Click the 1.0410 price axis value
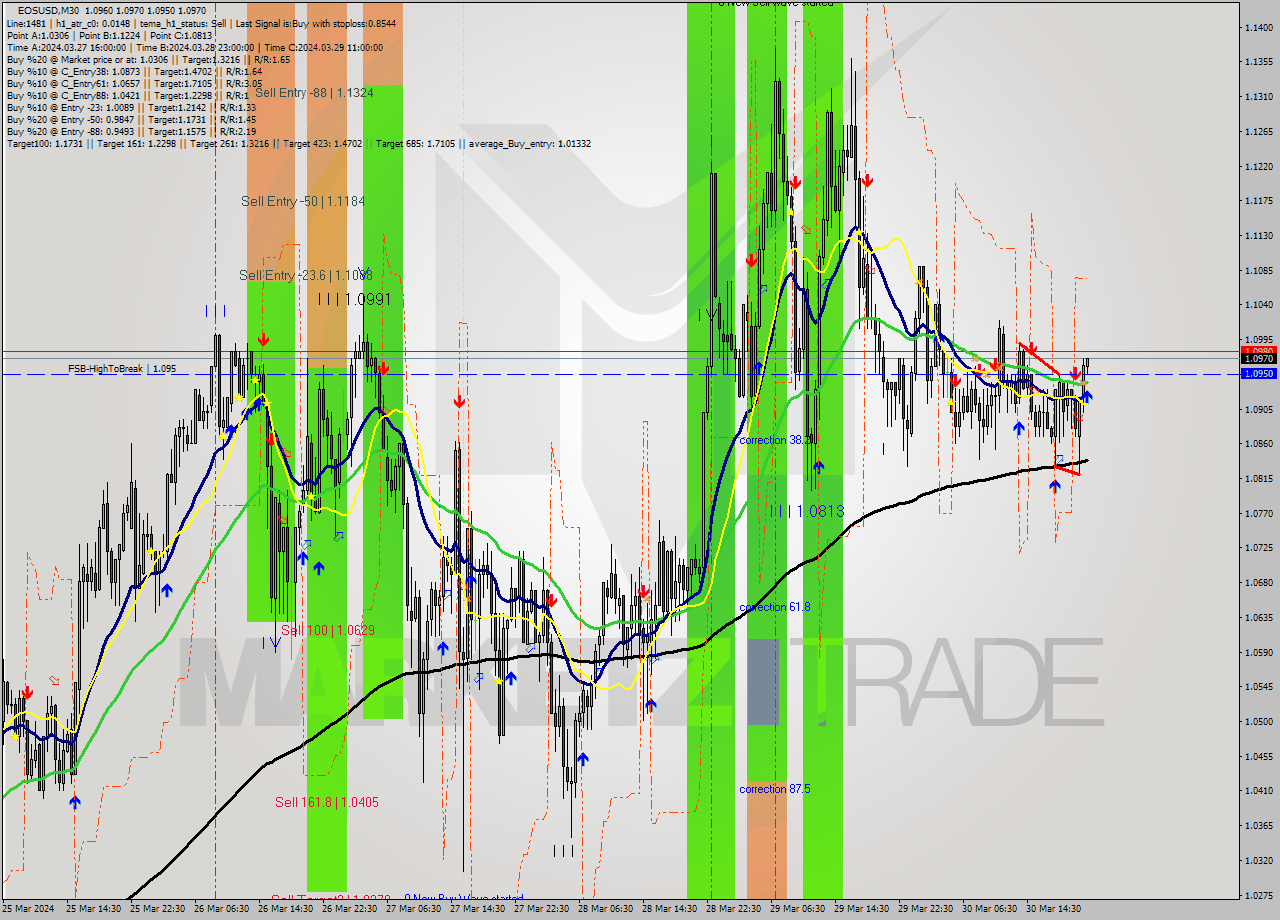This screenshot has height=920, width=1280. pyautogui.click(x=1258, y=791)
